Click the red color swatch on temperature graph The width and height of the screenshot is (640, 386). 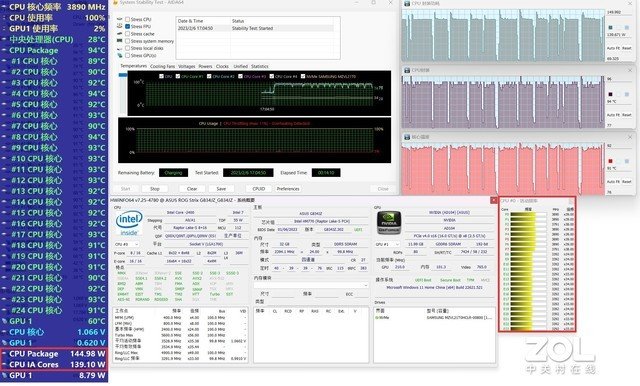pos(611,161)
